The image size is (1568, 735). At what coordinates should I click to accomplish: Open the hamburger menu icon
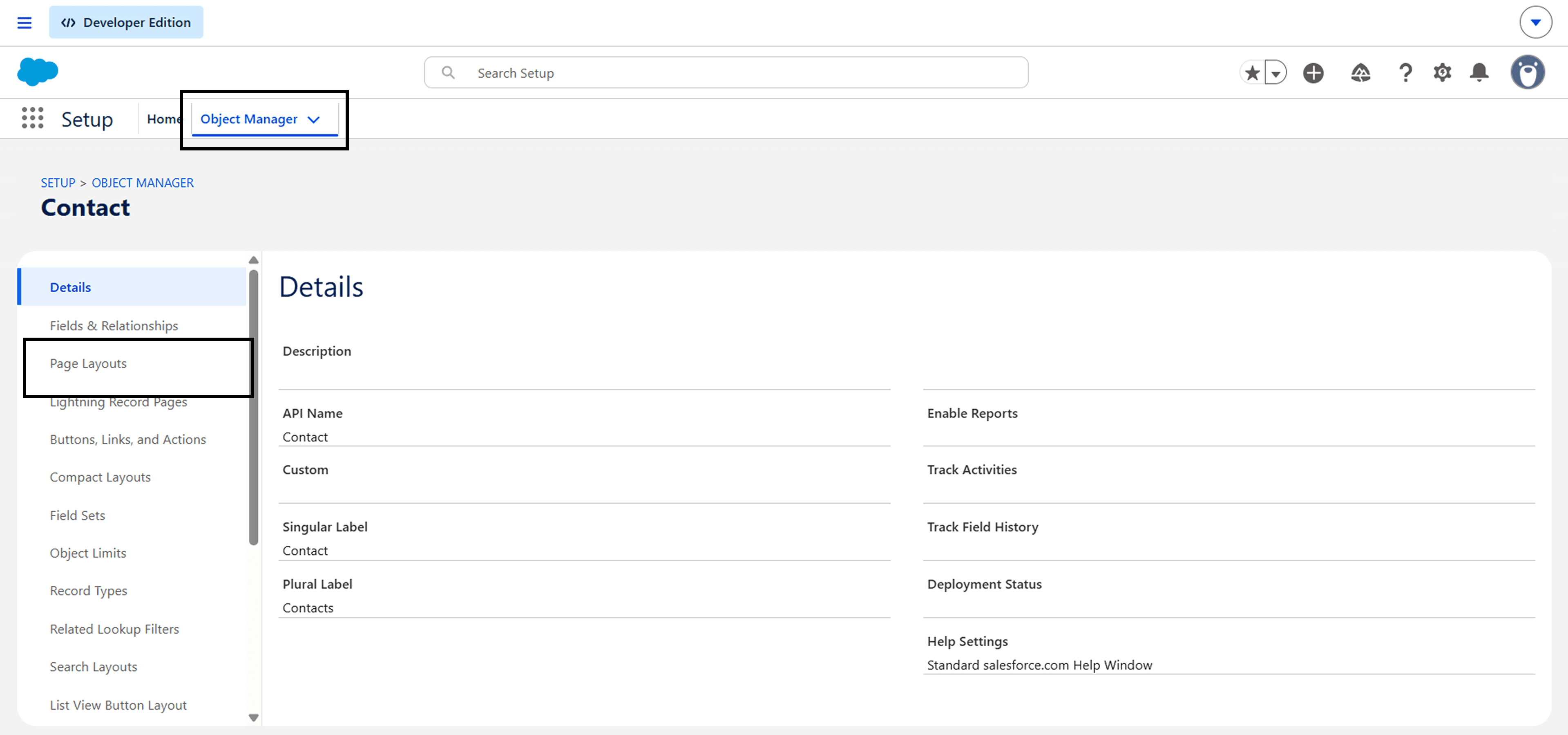[x=25, y=22]
